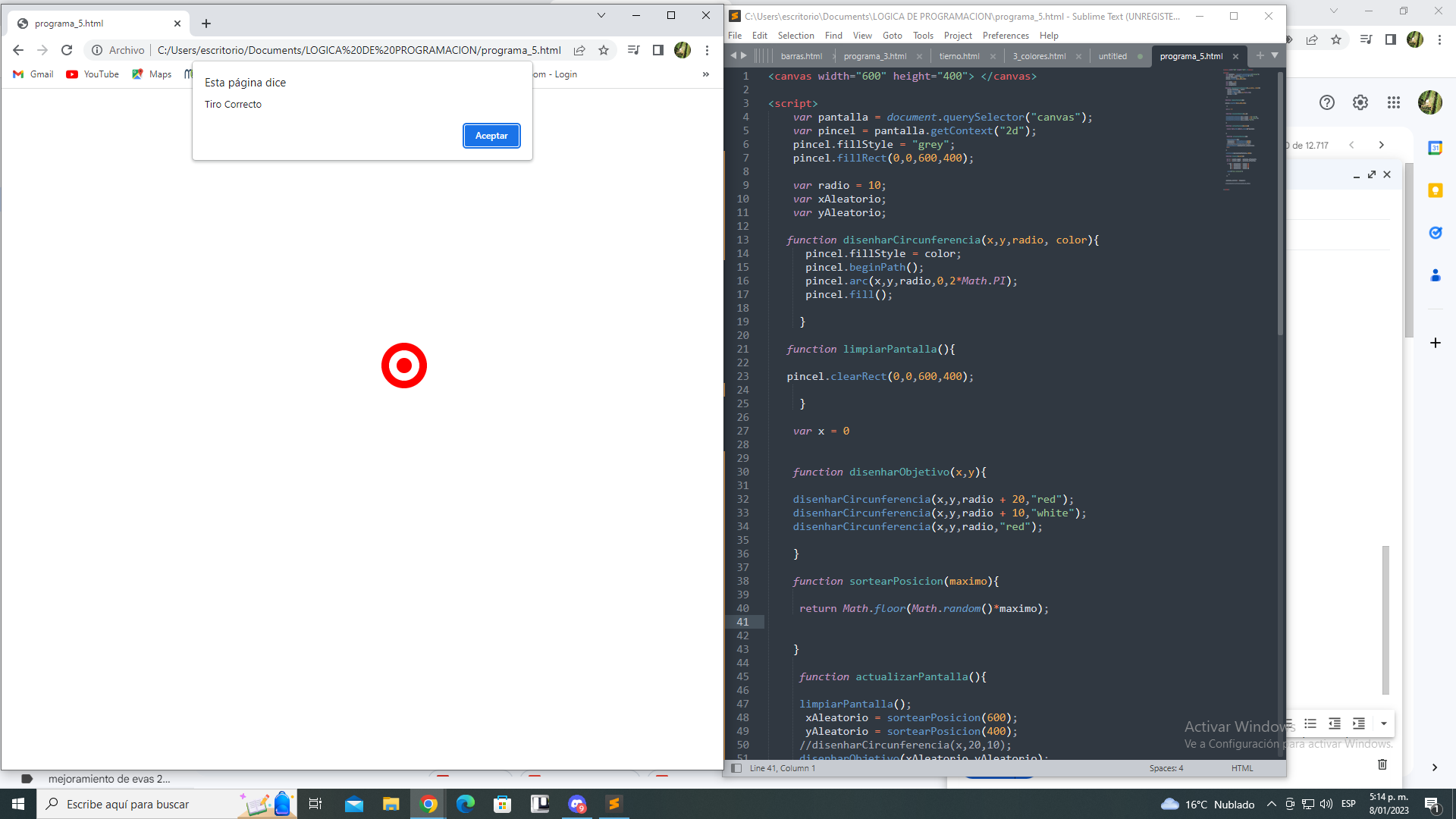Click the Chrome profile avatar
This screenshot has height=819, width=1456.
[682, 50]
